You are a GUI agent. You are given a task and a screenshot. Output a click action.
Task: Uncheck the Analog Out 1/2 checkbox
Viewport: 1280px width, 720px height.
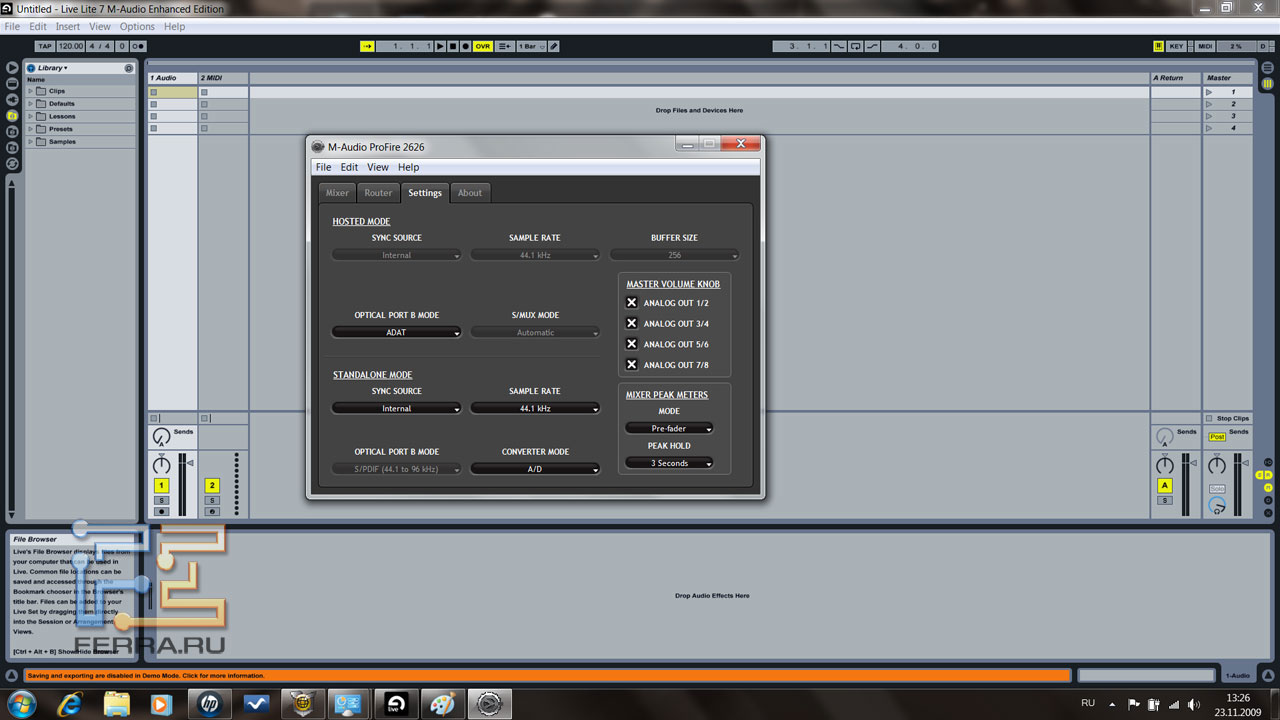631,303
